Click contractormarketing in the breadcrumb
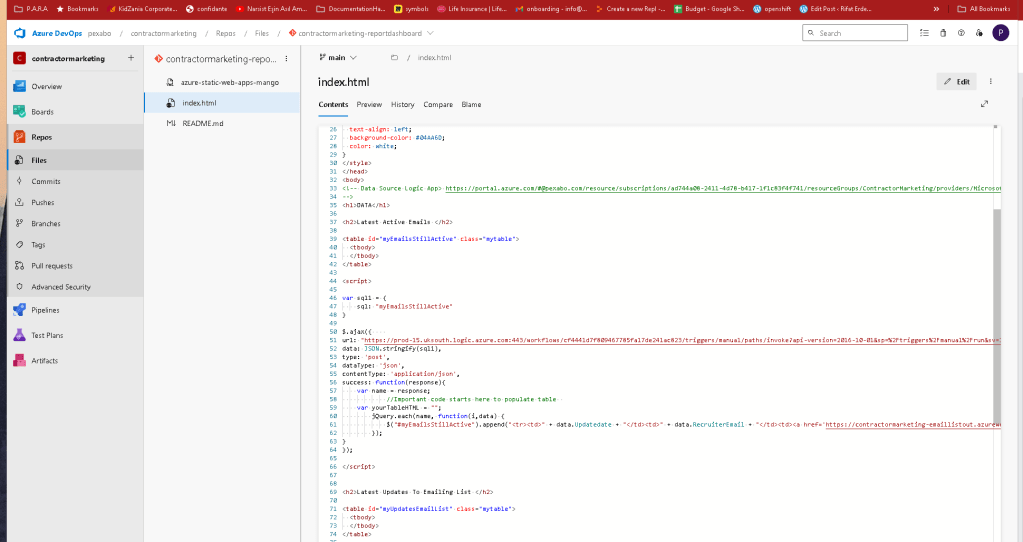The width and height of the screenshot is (1023, 542). click(163, 33)
